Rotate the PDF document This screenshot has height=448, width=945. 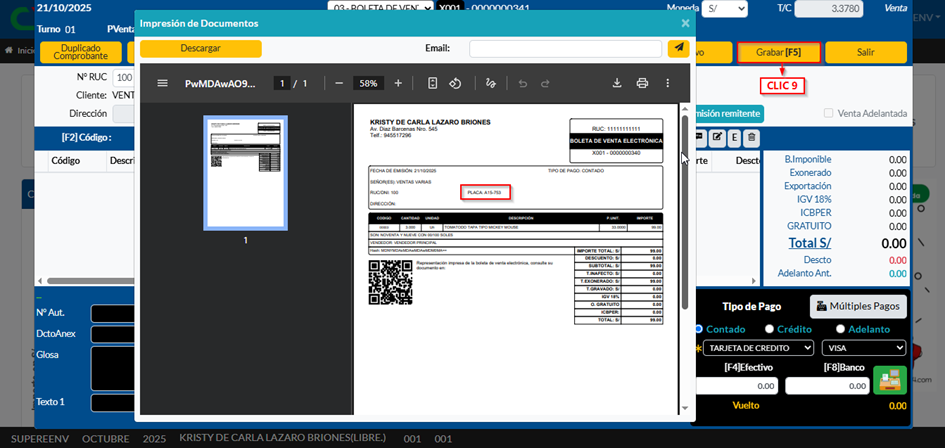pos(455,83)
